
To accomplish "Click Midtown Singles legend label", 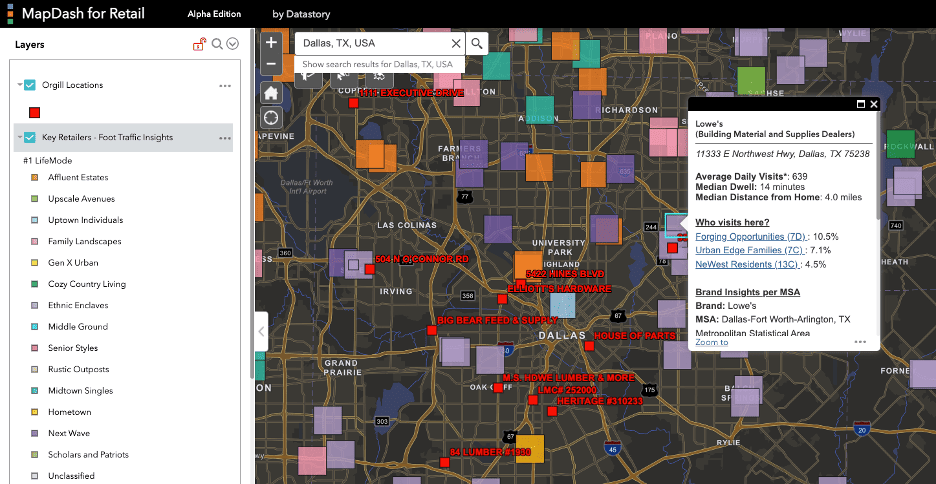I will tap(80, 391).
